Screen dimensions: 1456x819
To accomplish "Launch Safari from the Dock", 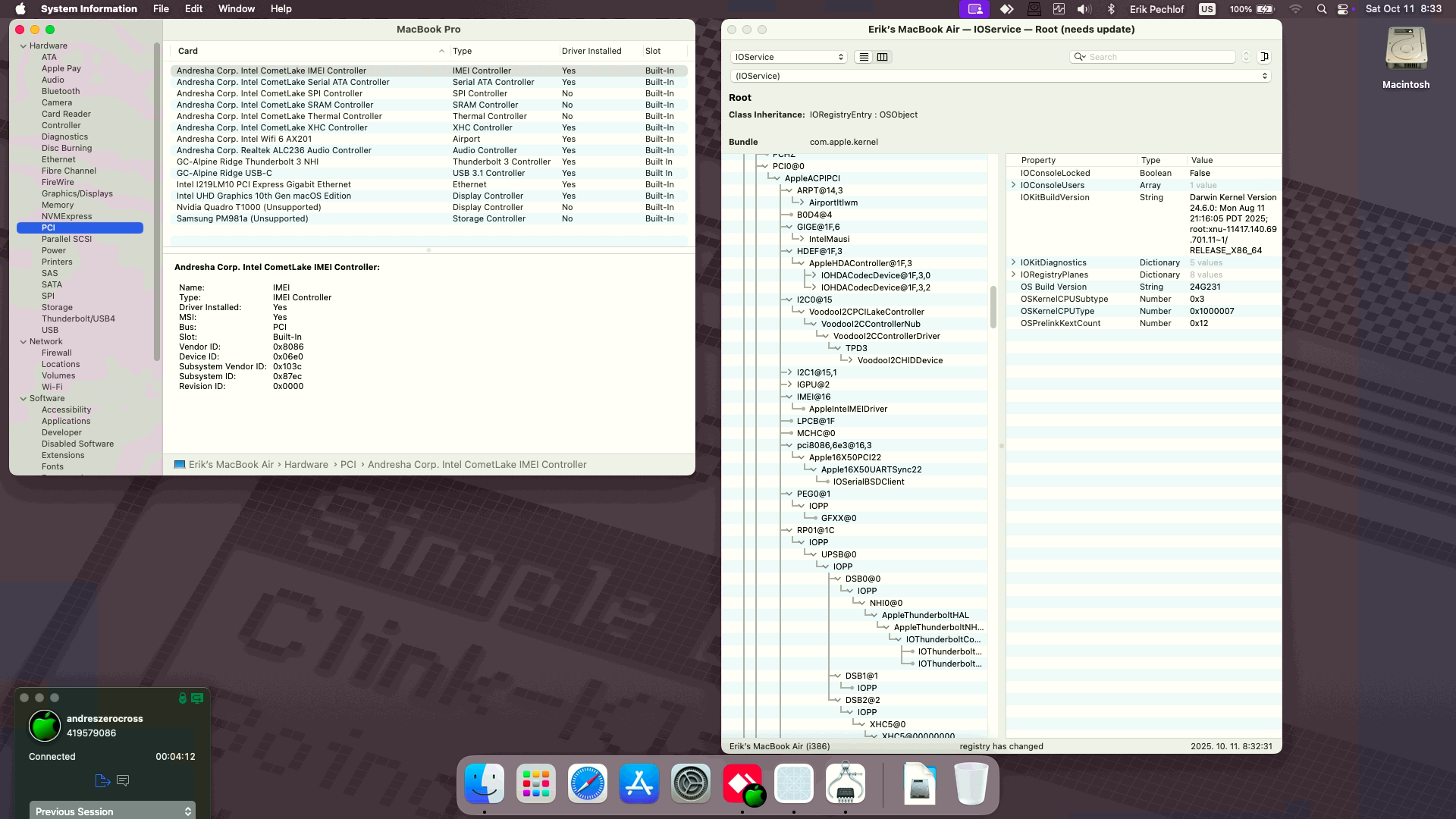I will click(x=588, y=783).
